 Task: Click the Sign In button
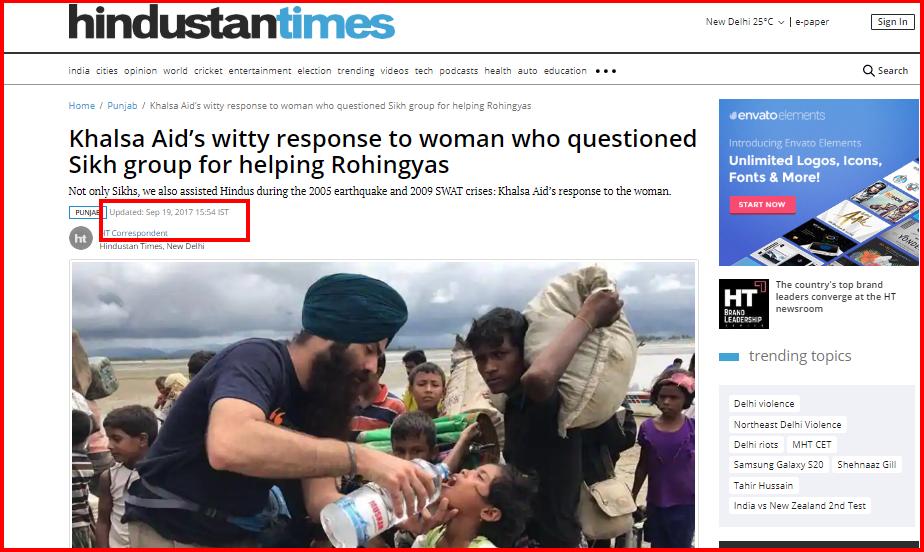pos(892,22)
